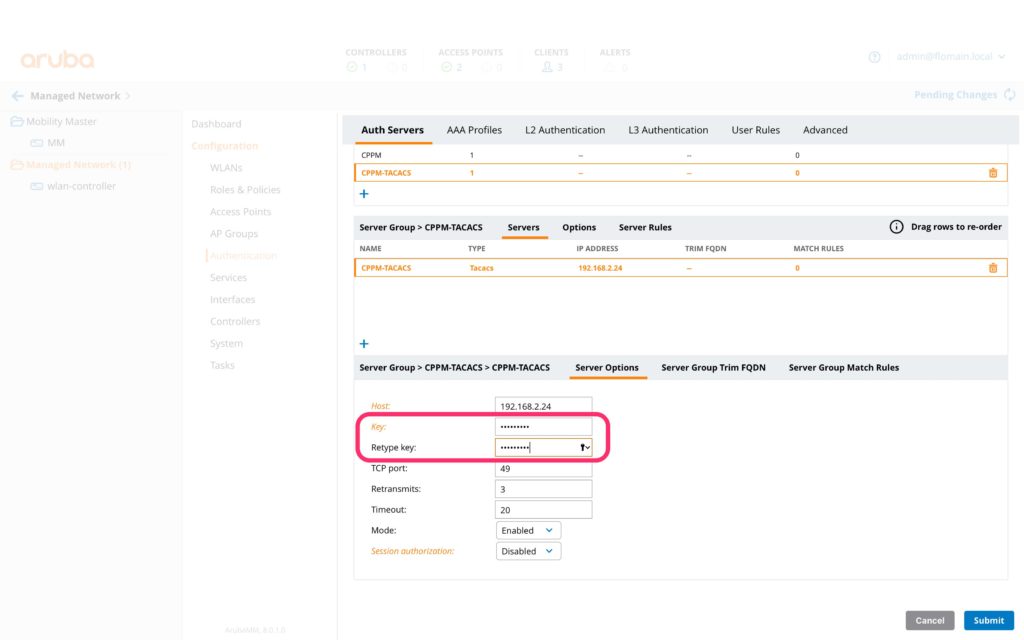Image resolution: width=1024 pixels, height=640 pixels.
Task: Cancel the pending changes
Action: (x=929, y=620)
